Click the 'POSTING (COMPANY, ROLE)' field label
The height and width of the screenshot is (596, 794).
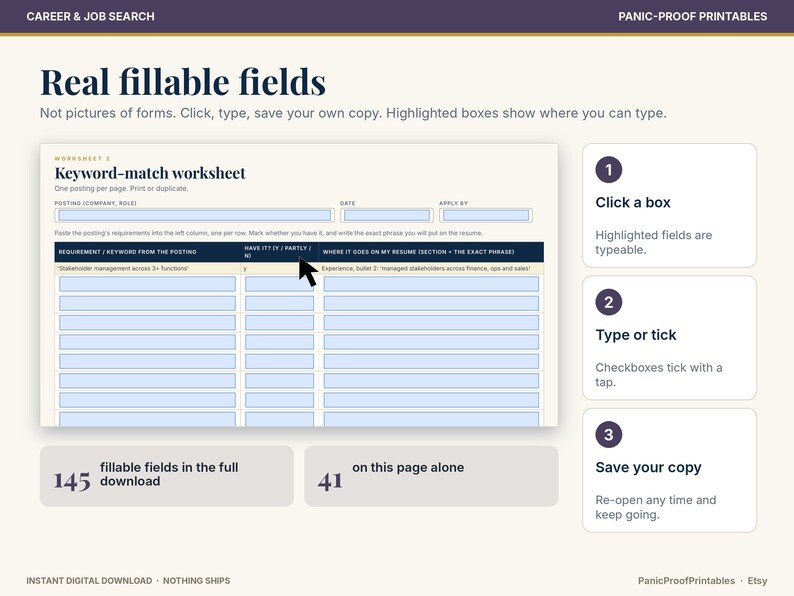pyautogui.click(x=95, y=203)
